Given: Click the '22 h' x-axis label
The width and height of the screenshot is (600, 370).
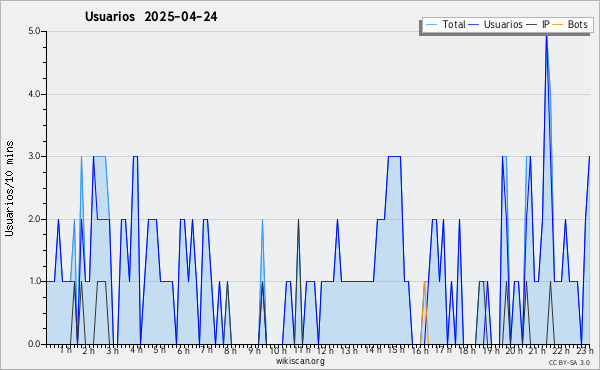Looking at the screenshot, I should point(561,351).
